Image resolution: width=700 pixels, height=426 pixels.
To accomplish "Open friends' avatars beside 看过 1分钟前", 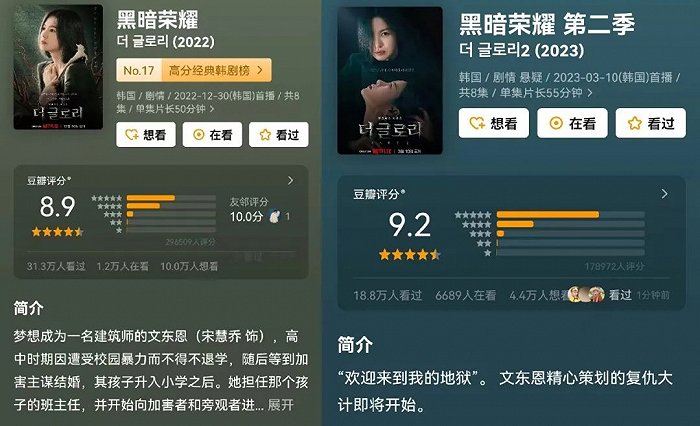I will (587, 294).
